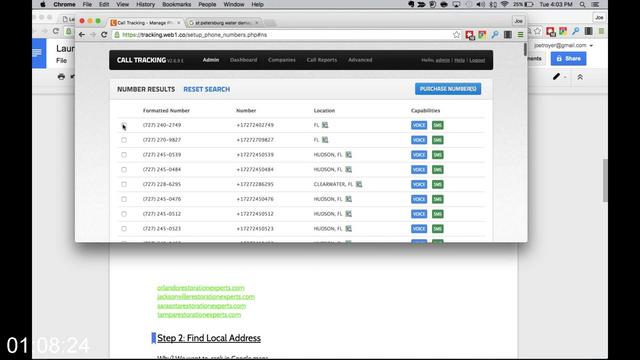Screen dimensions: 640x360
Task: Open the Apple menu
Action: pyautogui.click(x=43, y=4)
